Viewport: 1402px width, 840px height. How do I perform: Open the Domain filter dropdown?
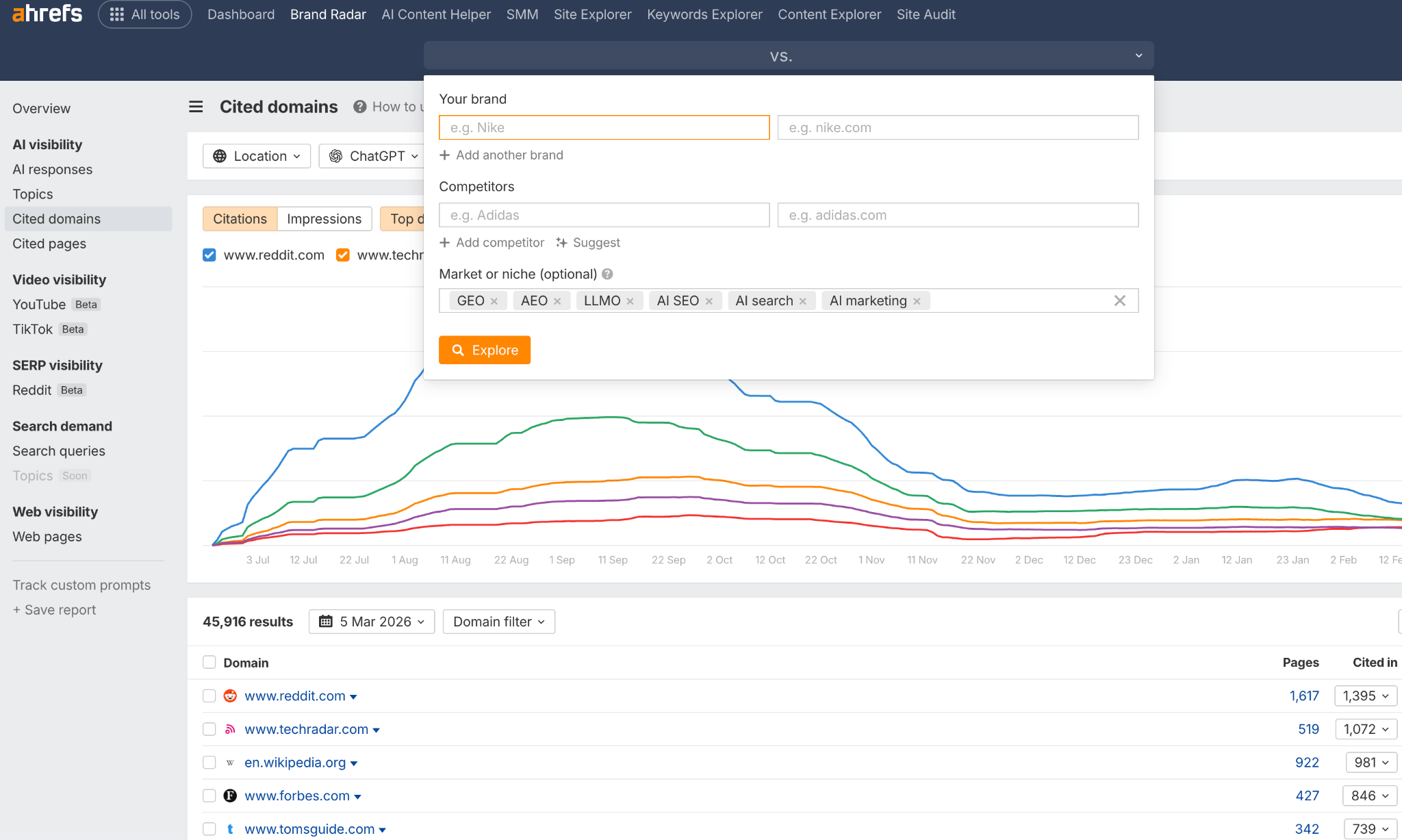point(498,622)
